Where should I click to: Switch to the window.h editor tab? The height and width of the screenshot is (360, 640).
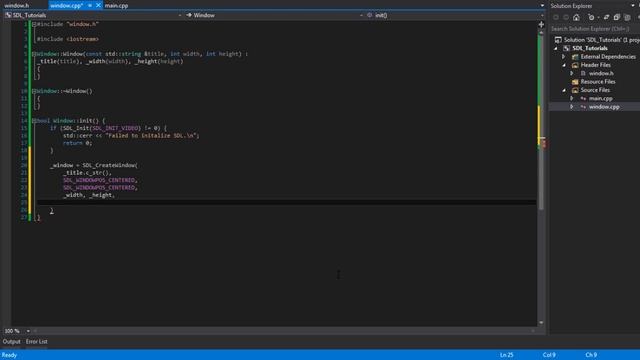point(17,5)
